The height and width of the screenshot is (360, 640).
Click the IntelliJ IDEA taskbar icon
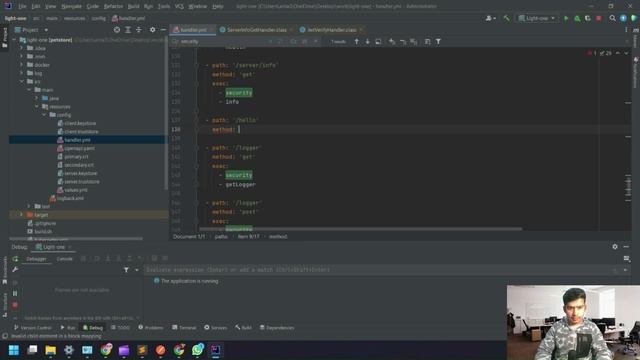click(216, 350)
